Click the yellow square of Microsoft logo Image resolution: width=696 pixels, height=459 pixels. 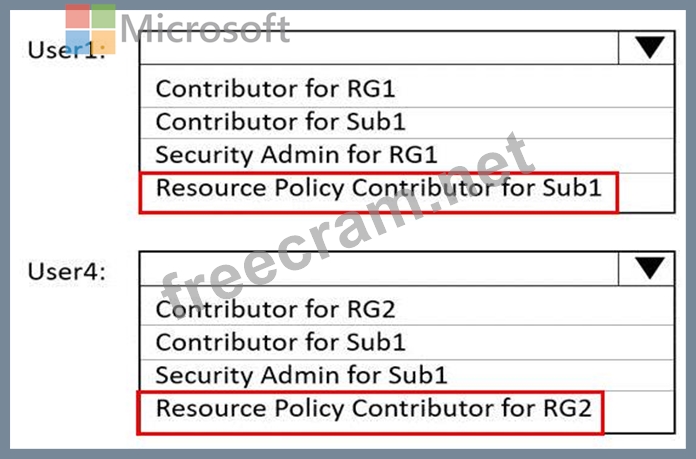point(103,41)
